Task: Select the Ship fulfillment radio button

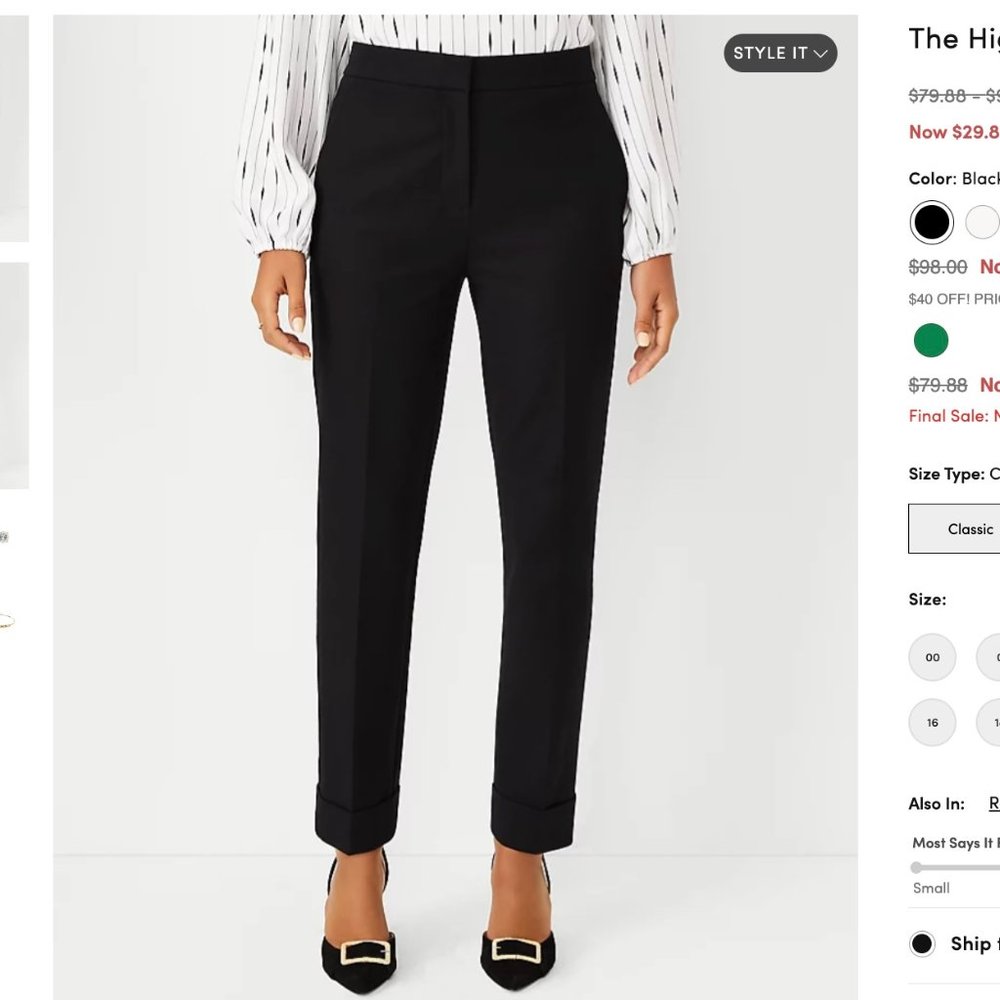Action: (x=922, y=944)
